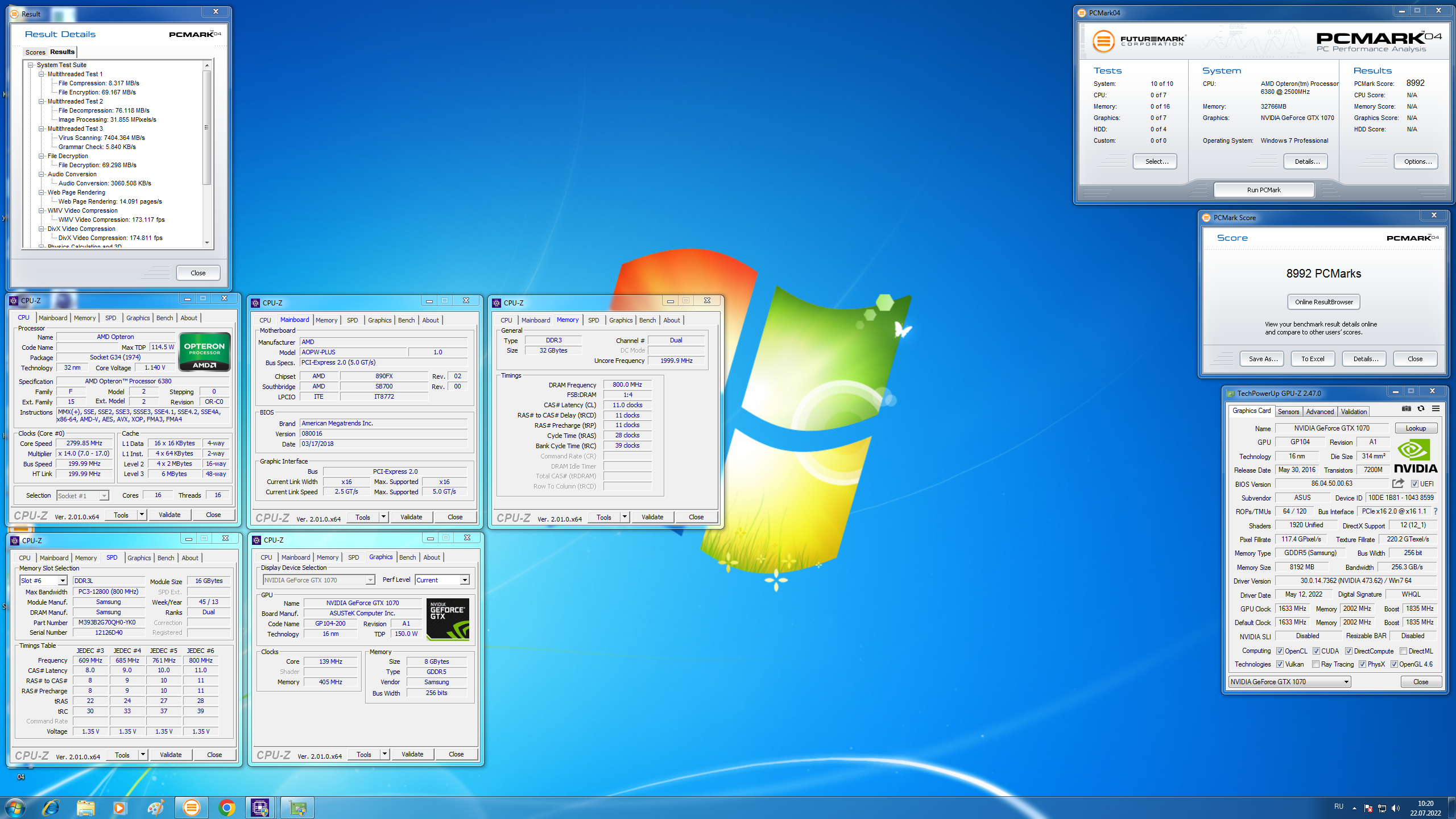
Task: Open Bench tab in CPU-Z Memory window
Action: [647, 320]
